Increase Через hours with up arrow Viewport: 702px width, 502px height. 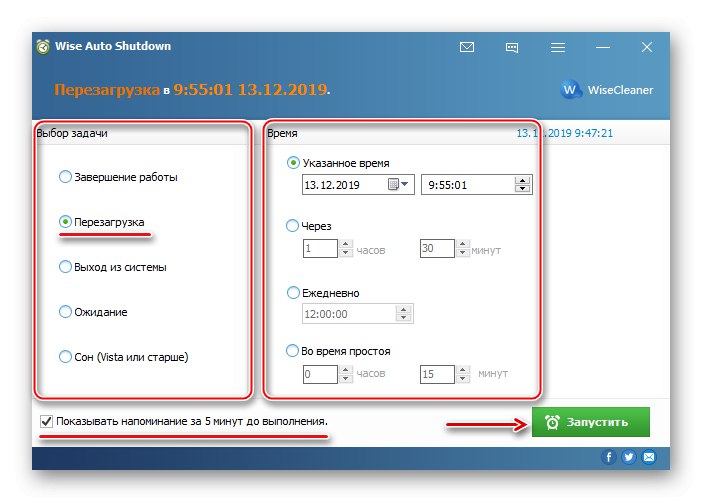tap(345, 244)
